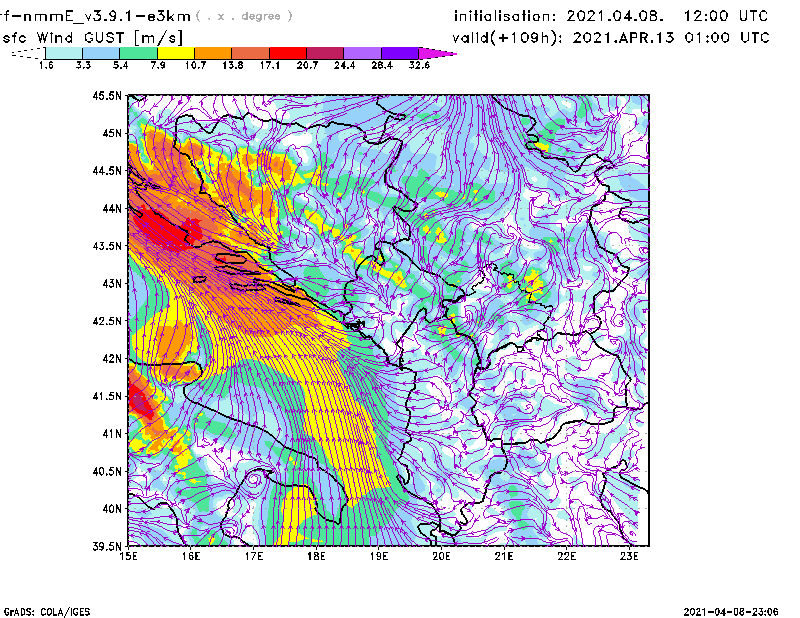Image resolution: width=800 pixels, height=618 pixels.
Task: Click the light cyan legend swatch
Action: coord(64,53)
